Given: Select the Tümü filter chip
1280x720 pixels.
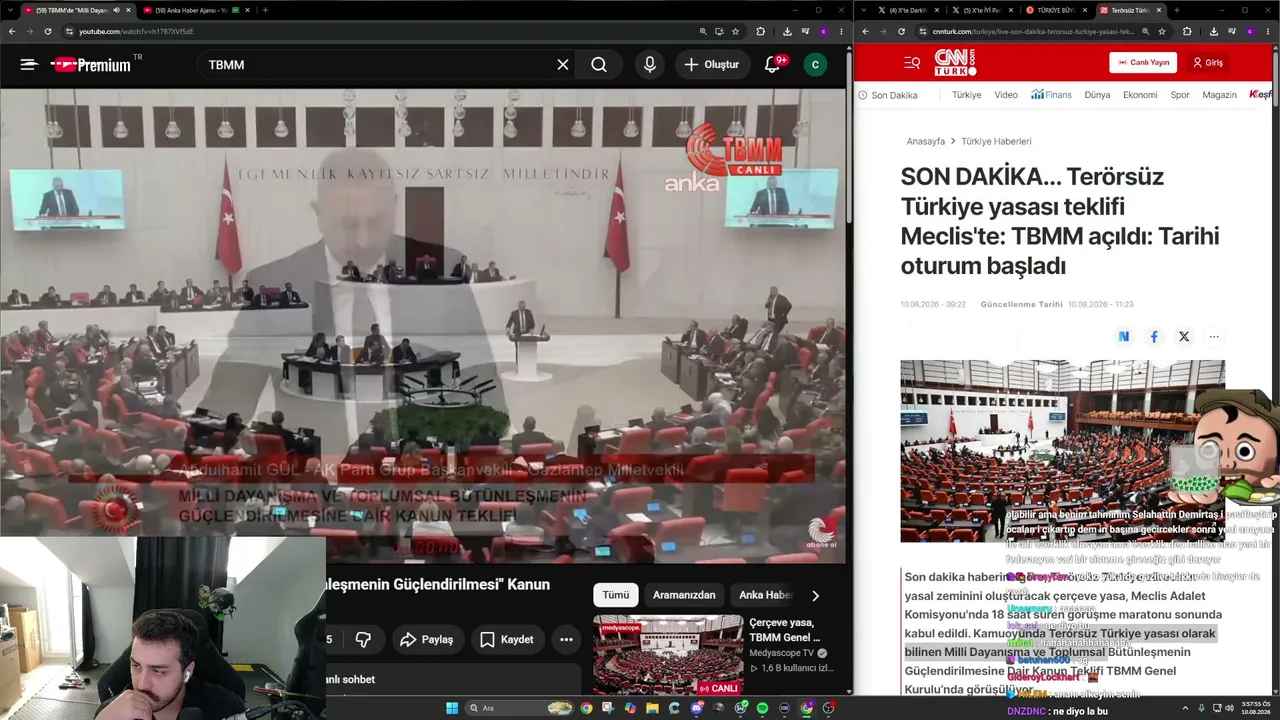Looking at the screenshot, I should [x=616, y=595].
